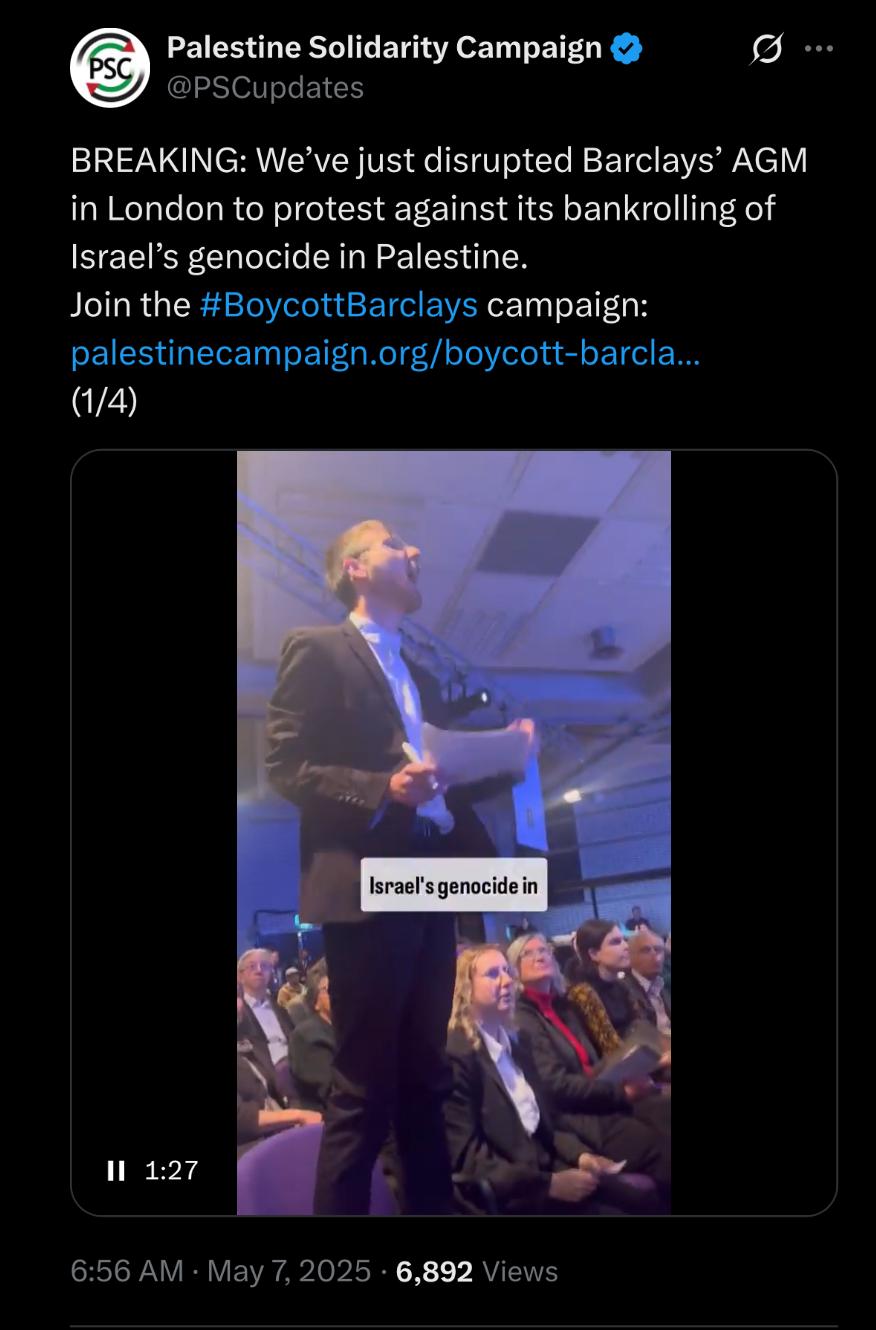View the 6,892 Views count details
876x1330 pixels.
tap(477, 1271)
